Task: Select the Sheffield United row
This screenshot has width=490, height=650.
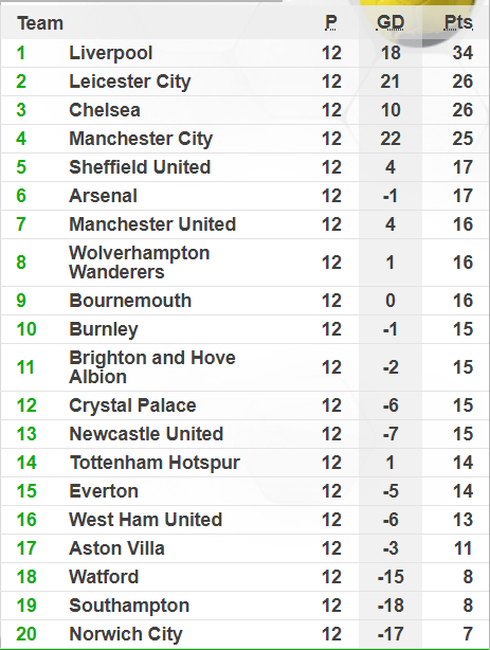Action: tap(245, 167)
